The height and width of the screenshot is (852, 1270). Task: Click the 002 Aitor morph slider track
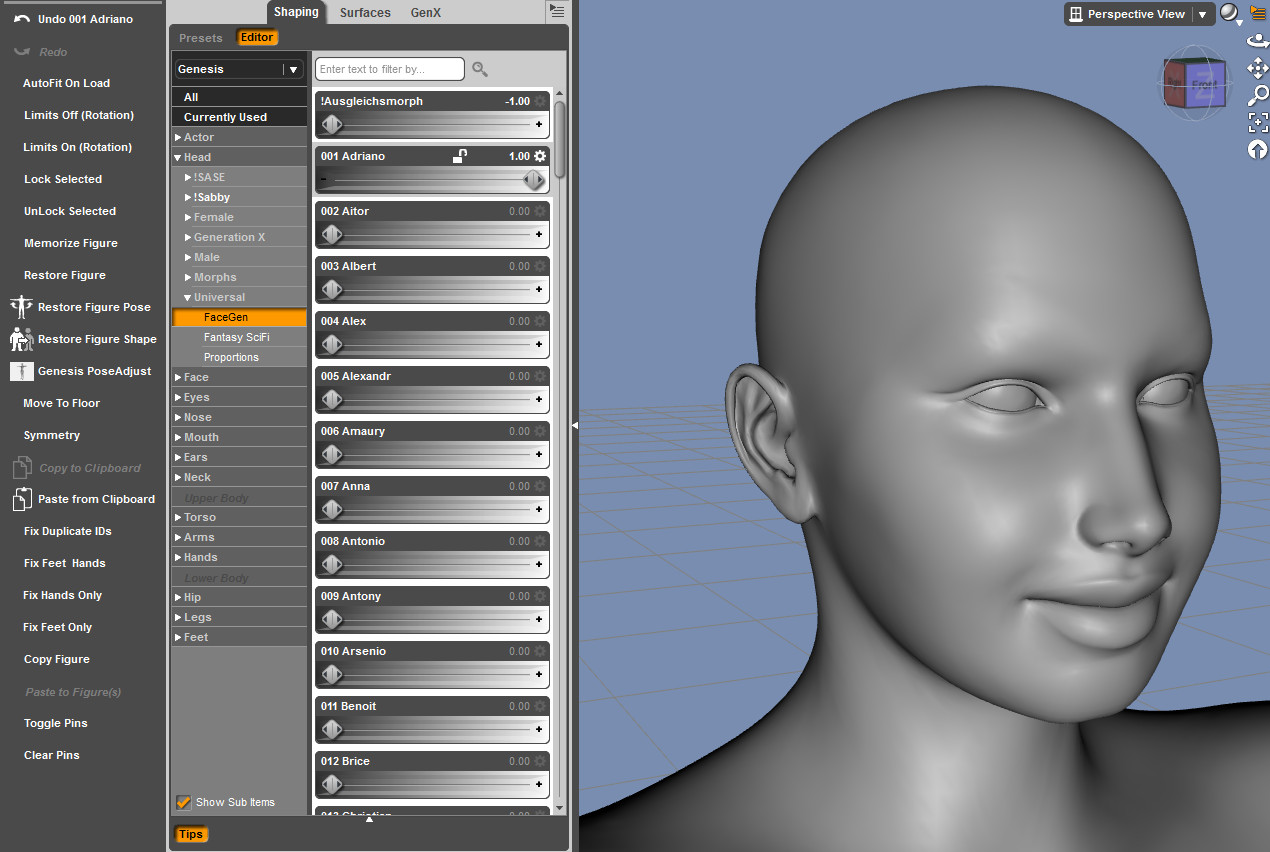(432, 235)
